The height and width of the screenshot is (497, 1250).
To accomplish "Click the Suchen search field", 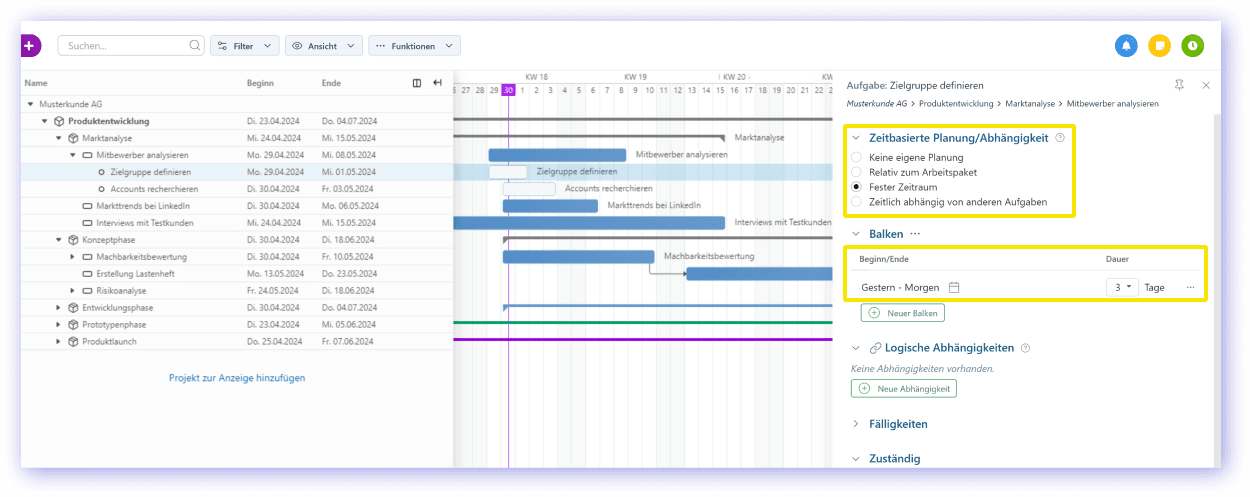I will pyautogui.click(x=125, y=46).
